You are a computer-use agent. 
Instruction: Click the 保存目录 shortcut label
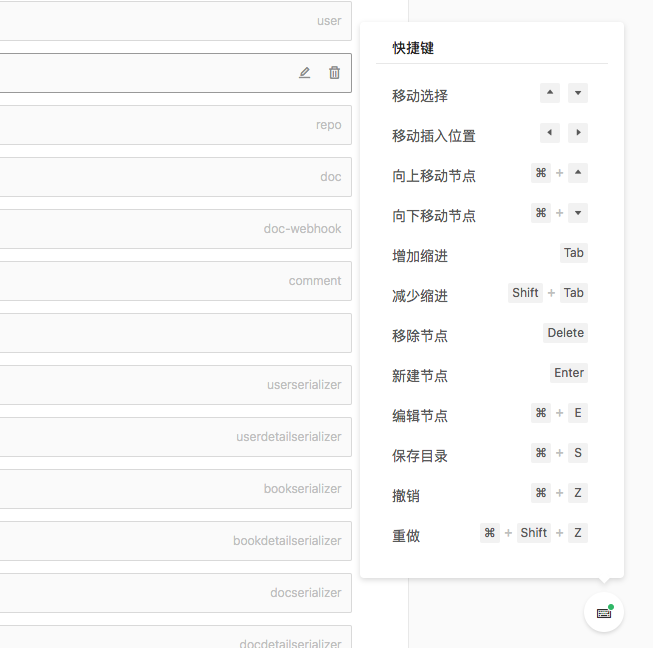420,456
